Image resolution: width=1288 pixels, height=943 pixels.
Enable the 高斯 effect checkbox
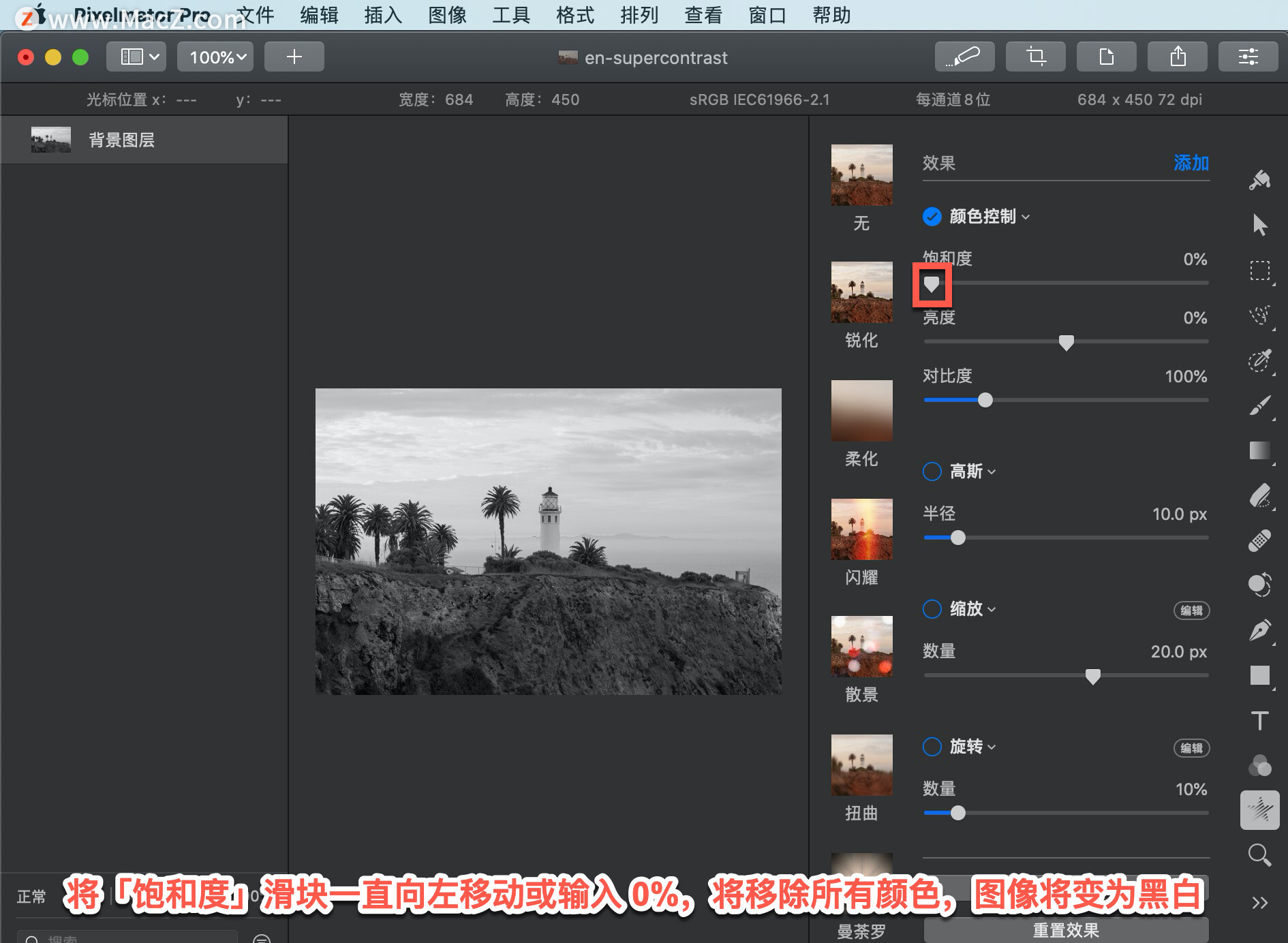point(932,471)
